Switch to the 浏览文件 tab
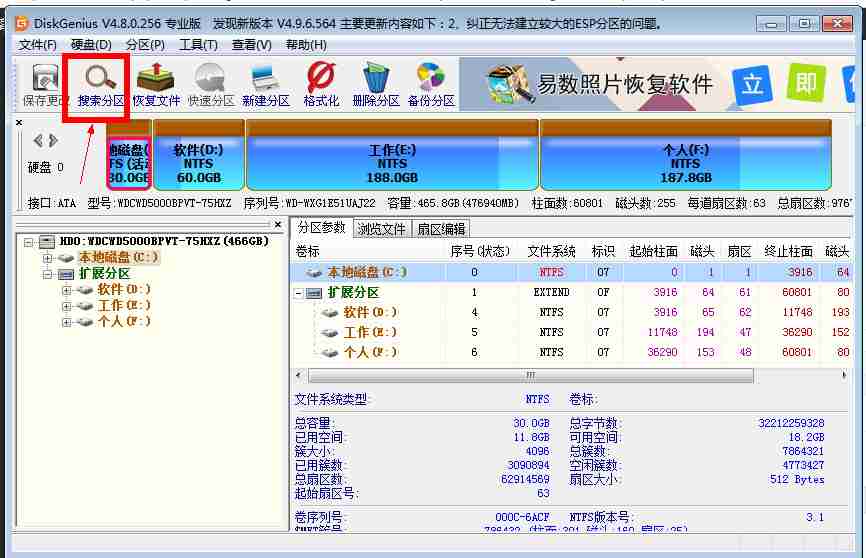Viewport: 866px width, 558px height. point(381,229)
